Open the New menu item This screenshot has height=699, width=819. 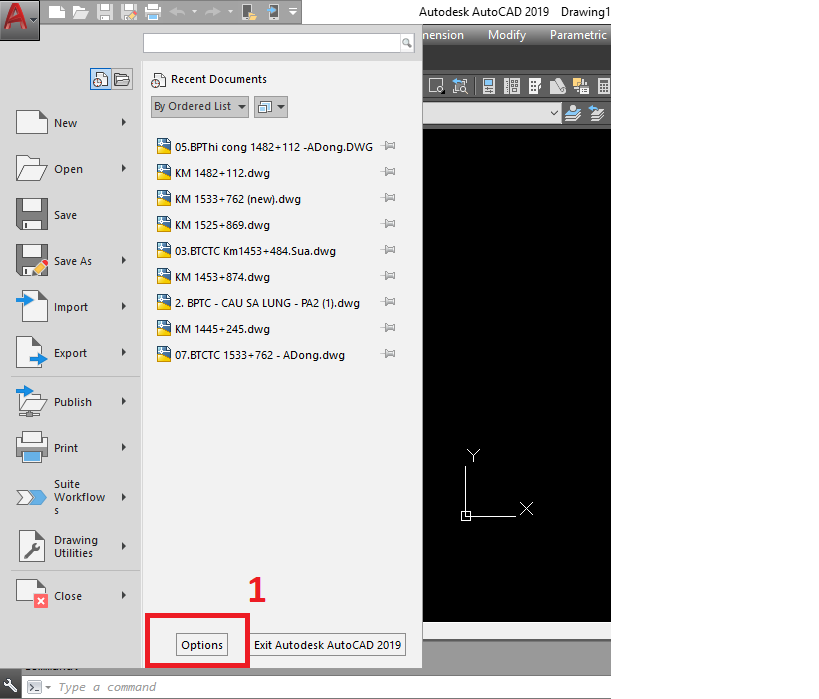71,123
